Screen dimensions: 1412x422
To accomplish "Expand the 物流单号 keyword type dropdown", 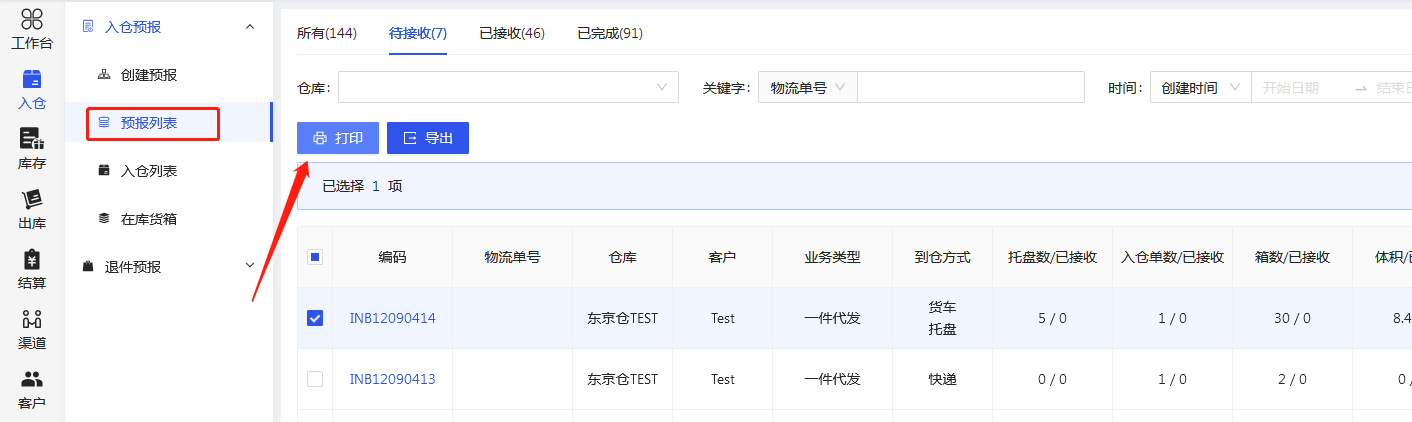I will (x=807, y=87).
